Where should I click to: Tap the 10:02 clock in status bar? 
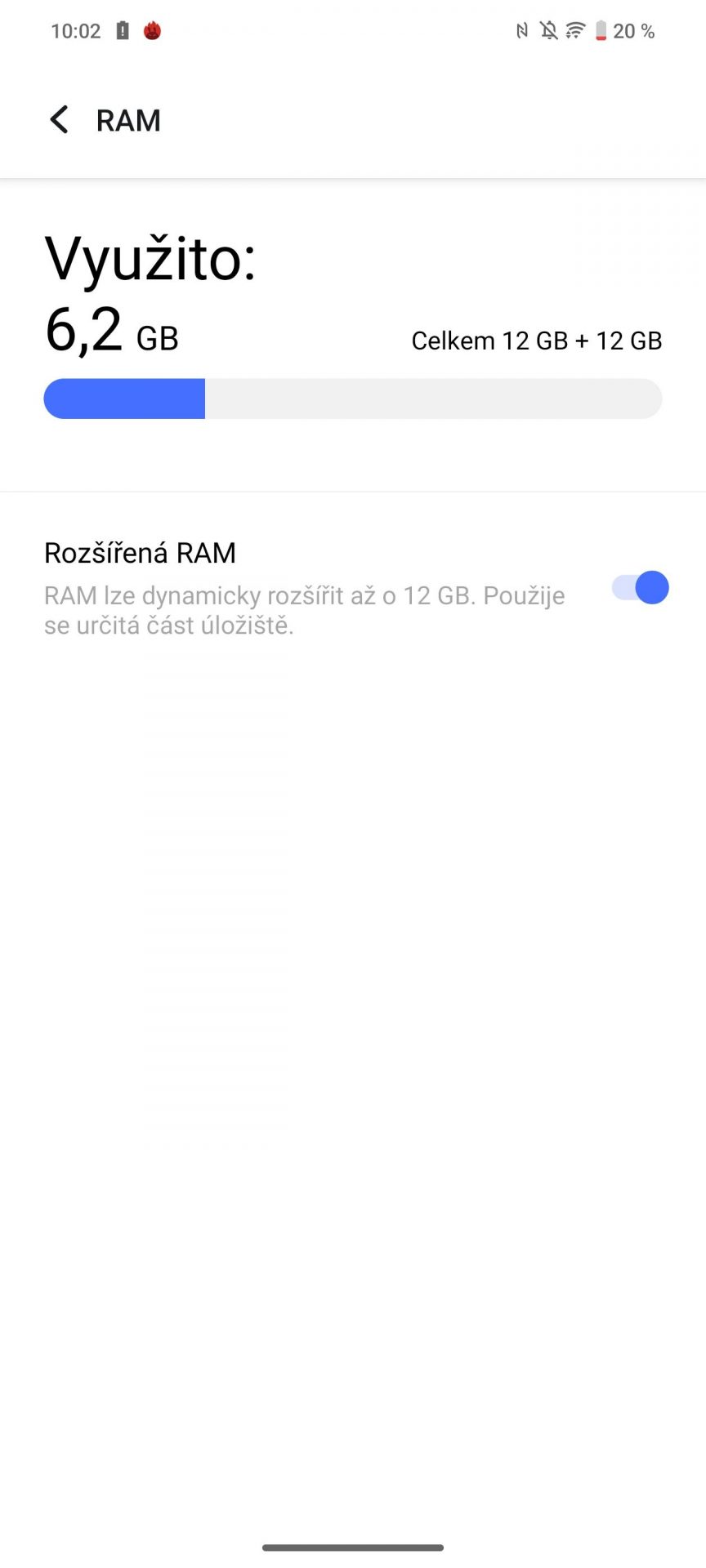[x=75, y=31]
